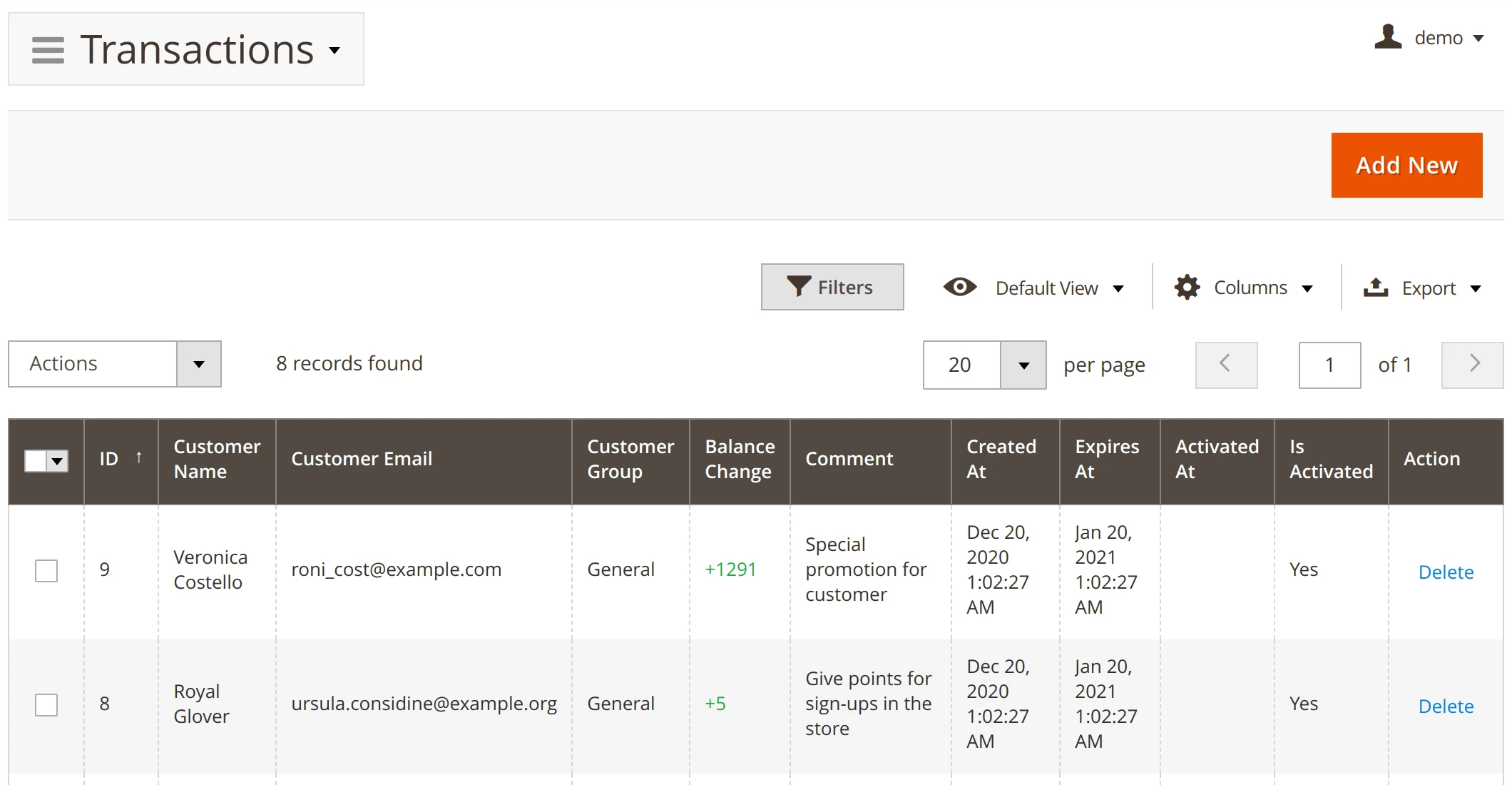Open the navigation hamburger menu
The width and height of the screenshot is (1512, 785).
[47, 50]
